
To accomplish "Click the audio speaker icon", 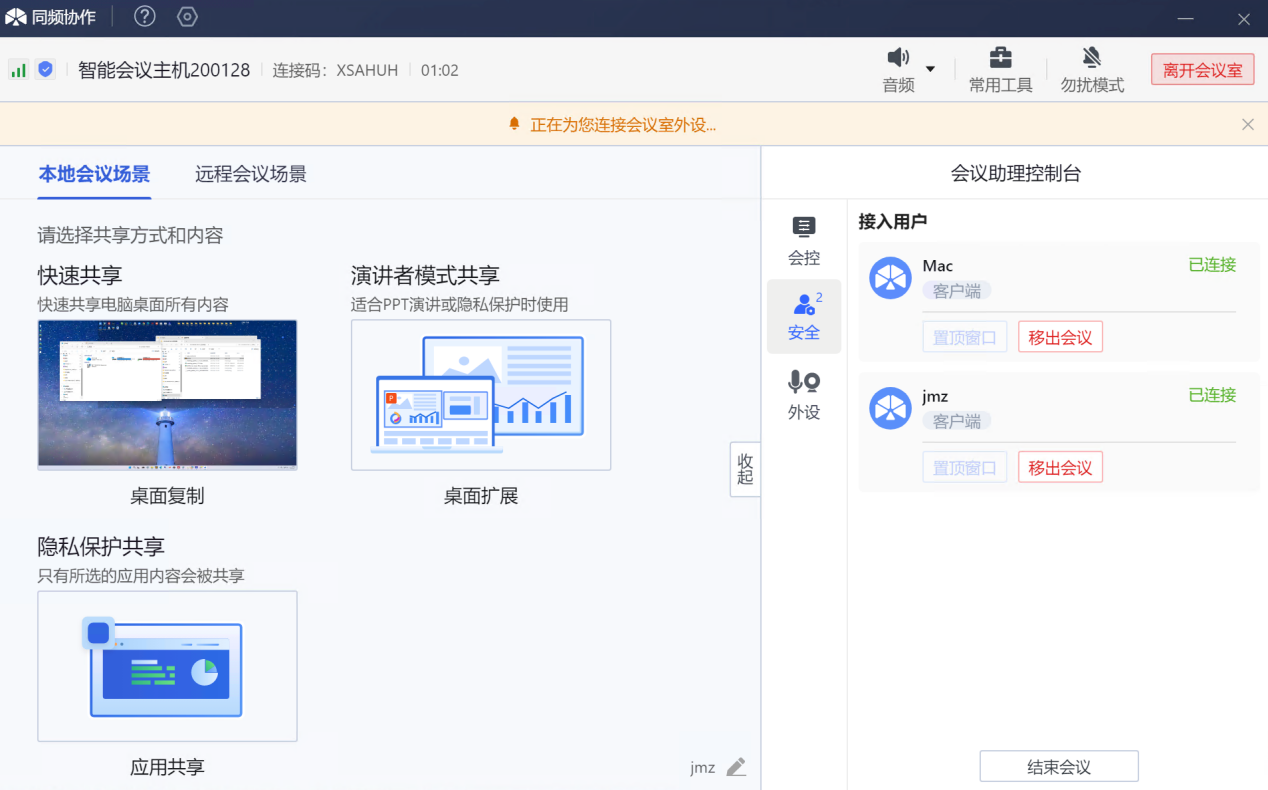I will [897, 58].
